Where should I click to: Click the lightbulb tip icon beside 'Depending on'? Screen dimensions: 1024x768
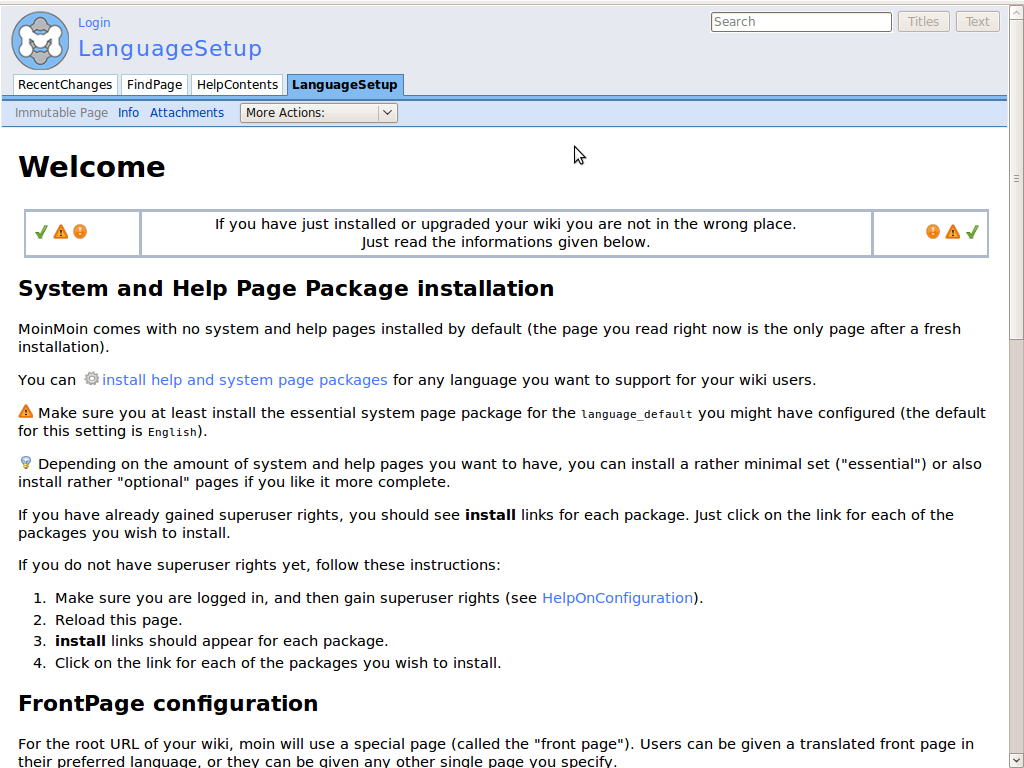(25, 462)
